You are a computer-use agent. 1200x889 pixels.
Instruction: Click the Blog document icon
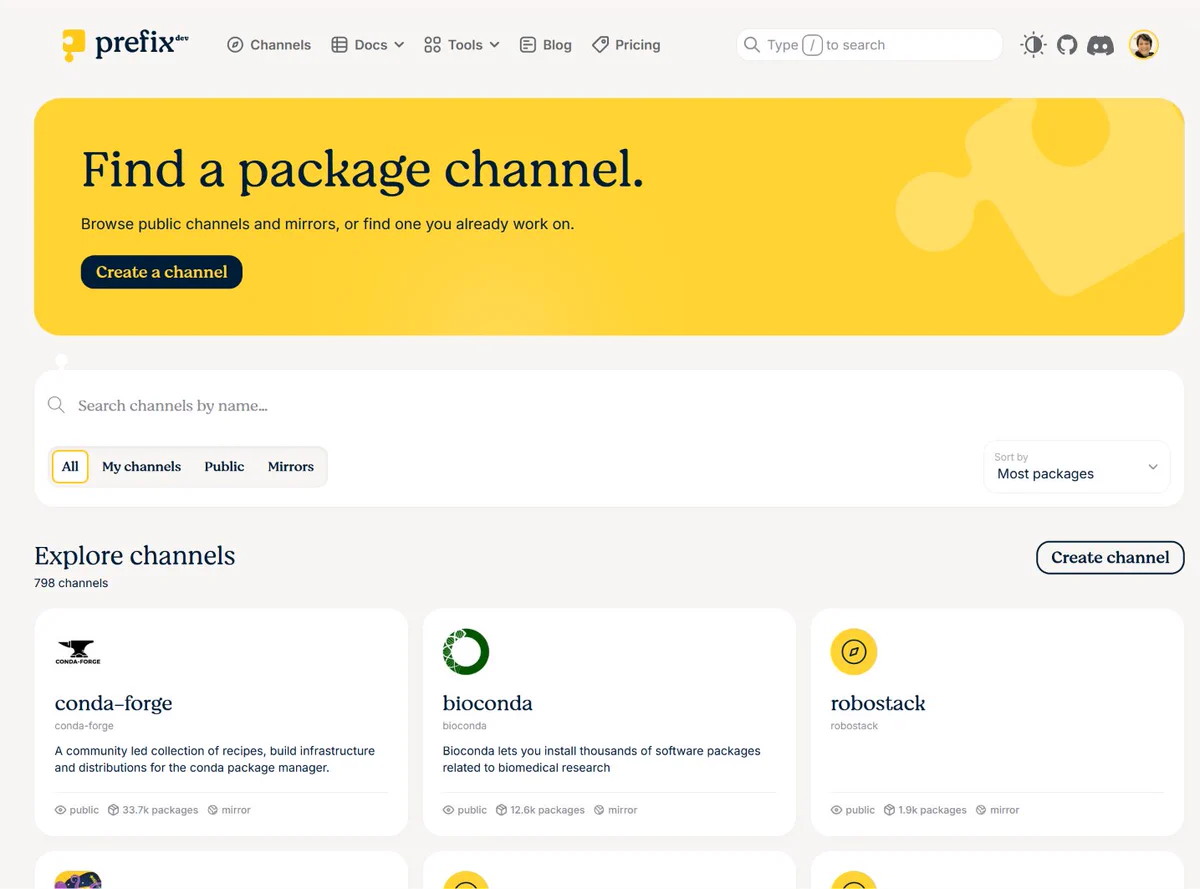pyautogui.click(x=528, y=45)
